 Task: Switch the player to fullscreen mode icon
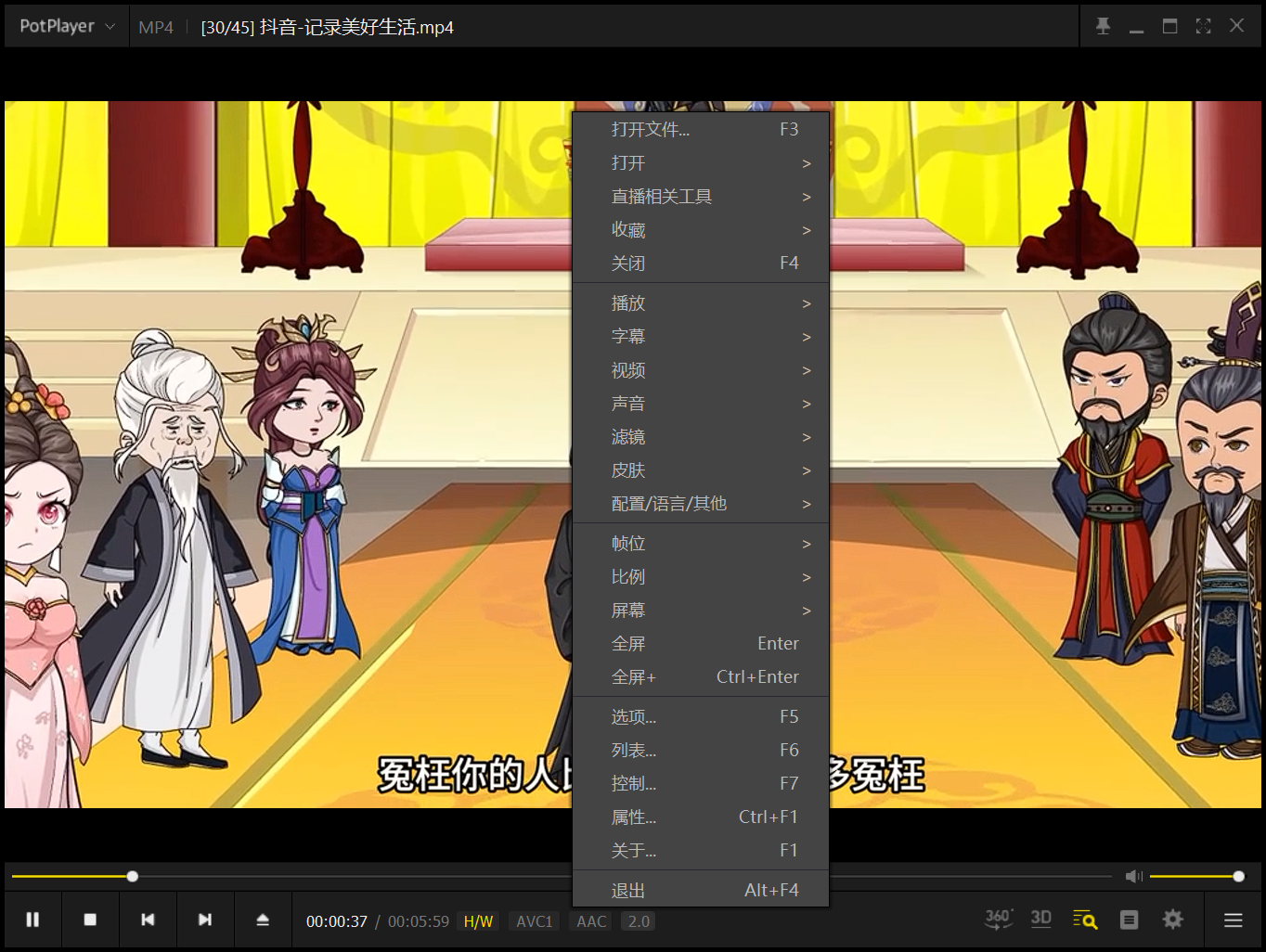coord(1203,26)
